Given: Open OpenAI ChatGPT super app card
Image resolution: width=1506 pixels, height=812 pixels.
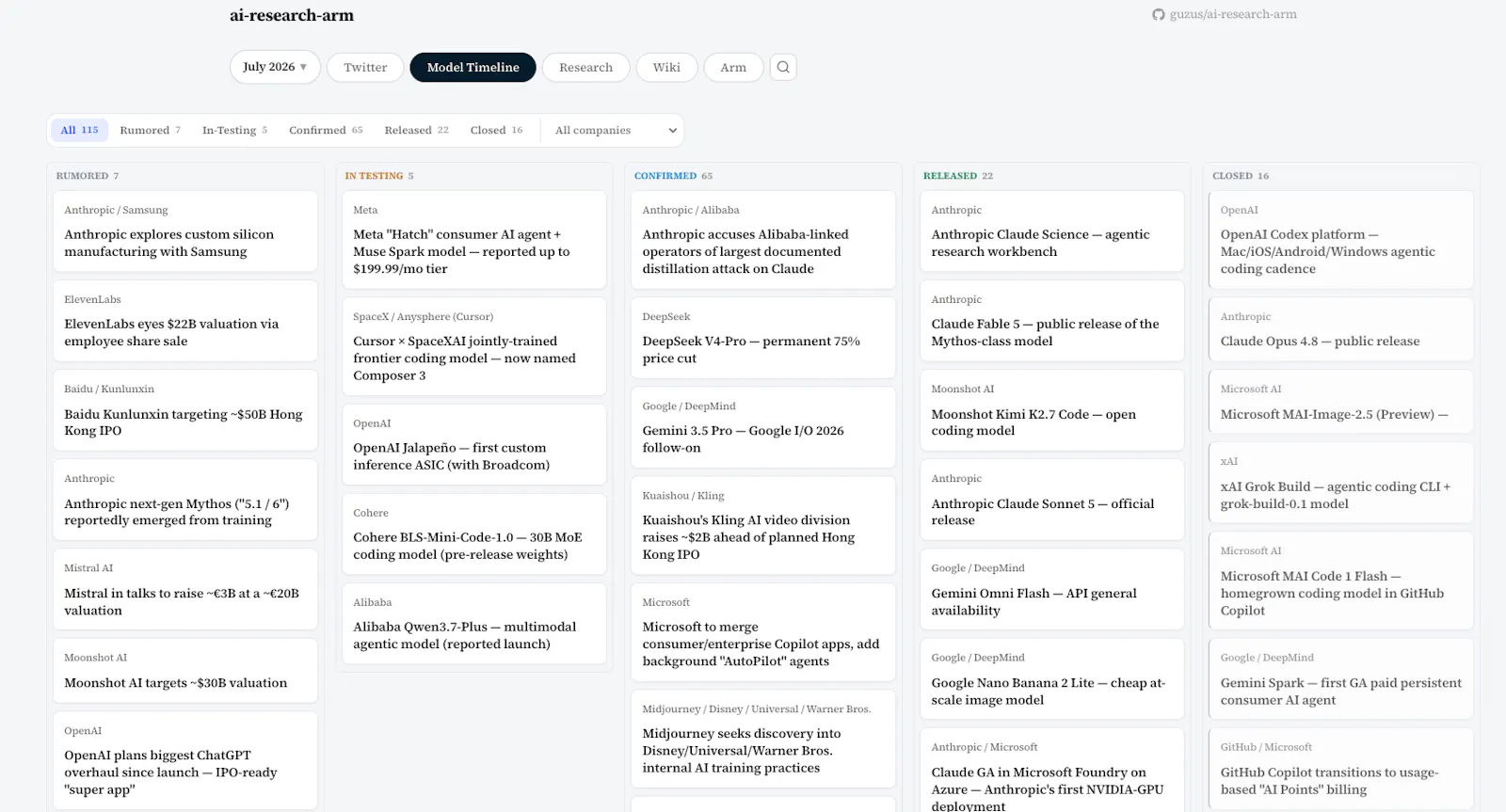Looking at the screenshot, I should 185,760.
